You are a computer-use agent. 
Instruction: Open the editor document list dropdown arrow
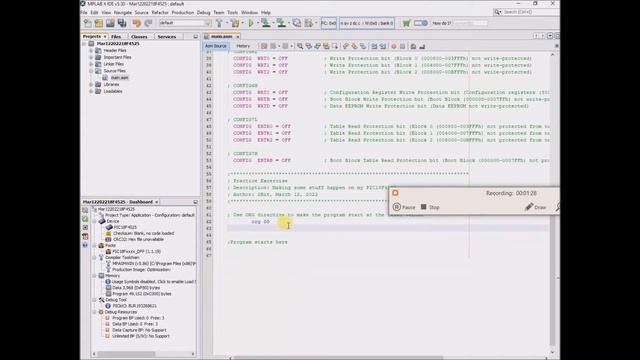point(550,36)
